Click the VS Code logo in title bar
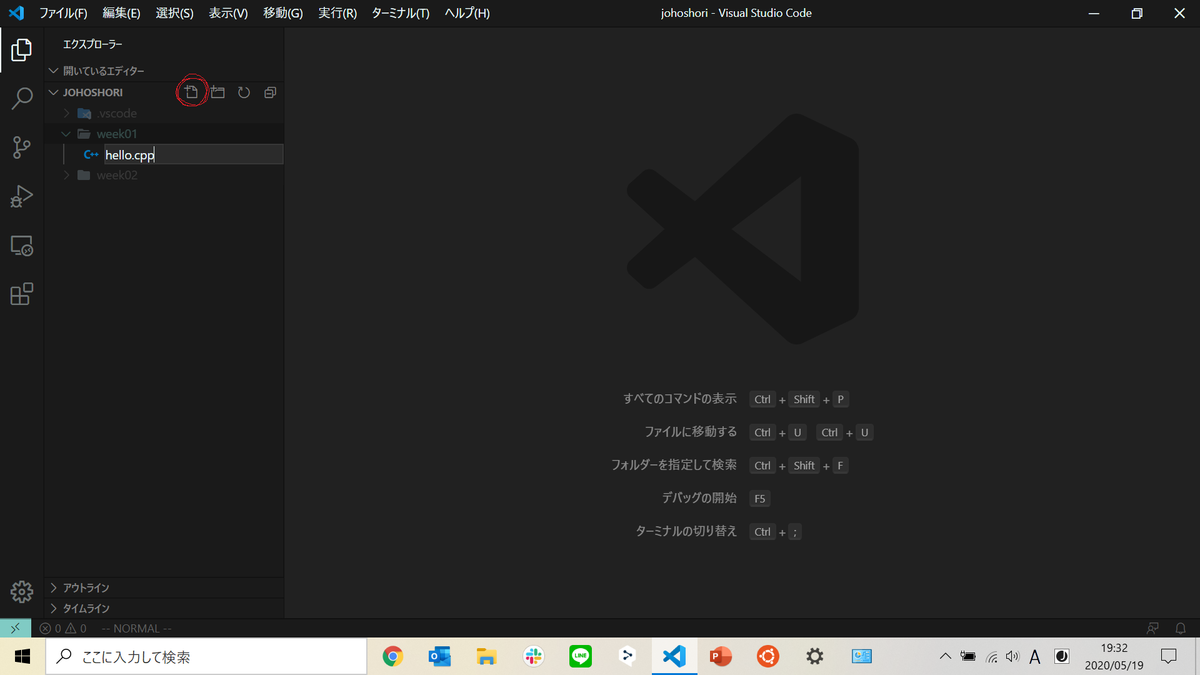The width and height of the screenshot is (1200, 675). [16, 13]
